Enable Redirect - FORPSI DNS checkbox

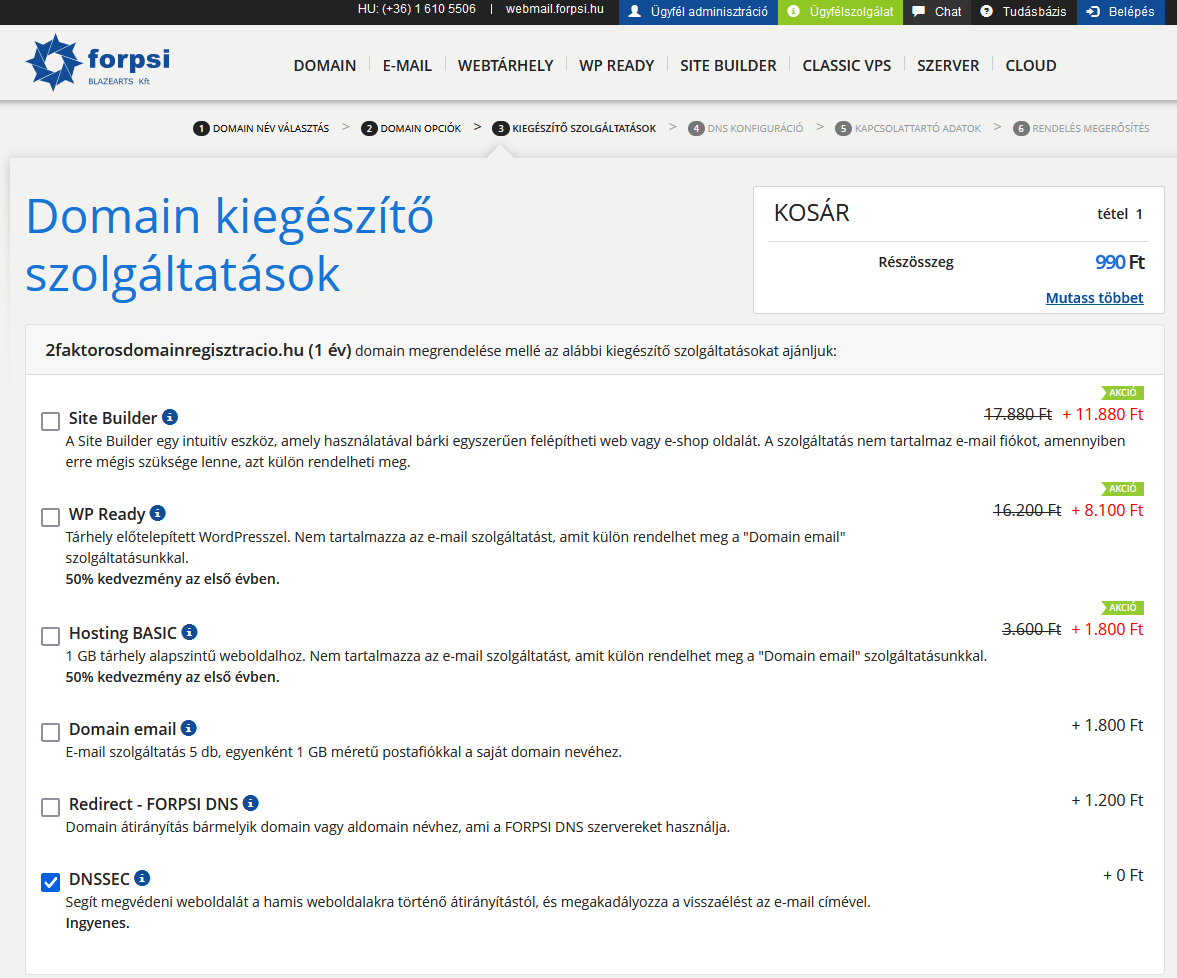50,808
